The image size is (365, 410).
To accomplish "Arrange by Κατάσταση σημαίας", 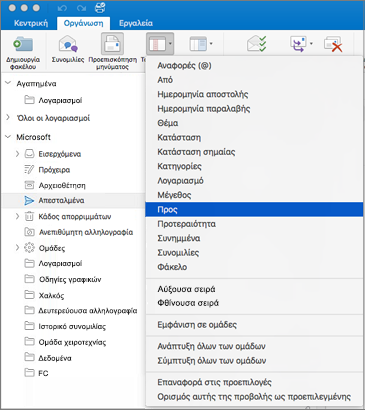I will pyautogui.click(x=254, y=152).
